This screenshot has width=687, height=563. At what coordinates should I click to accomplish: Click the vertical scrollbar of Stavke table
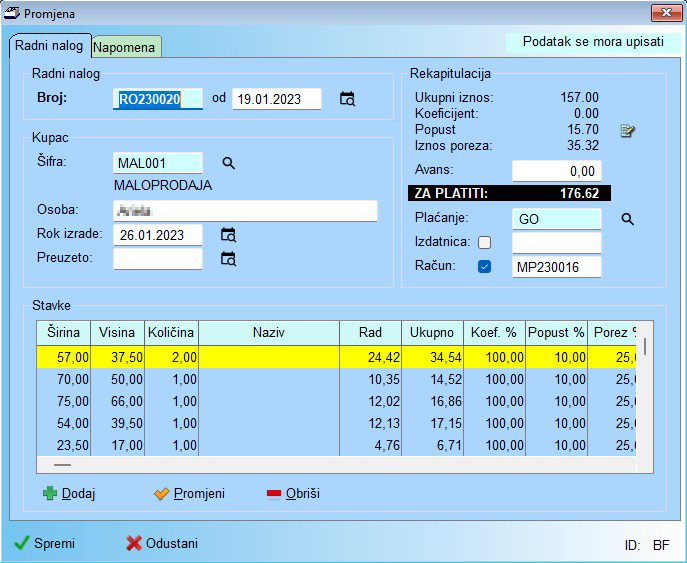click(x=645, y=347)
